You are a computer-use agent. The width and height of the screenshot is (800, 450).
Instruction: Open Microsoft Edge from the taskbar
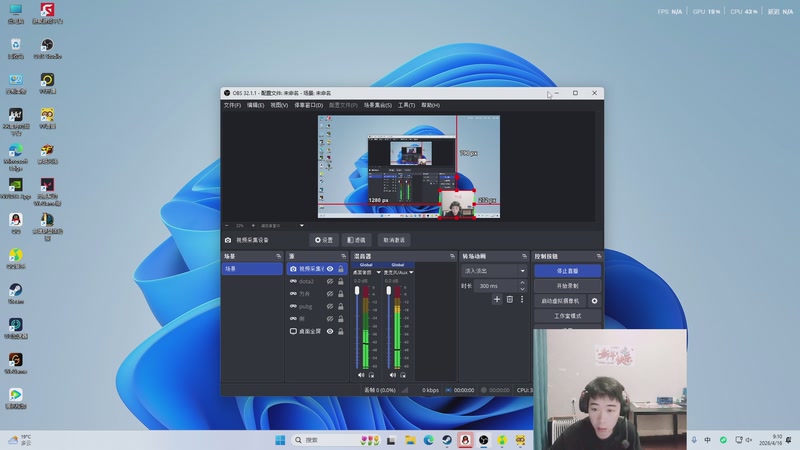429,440
